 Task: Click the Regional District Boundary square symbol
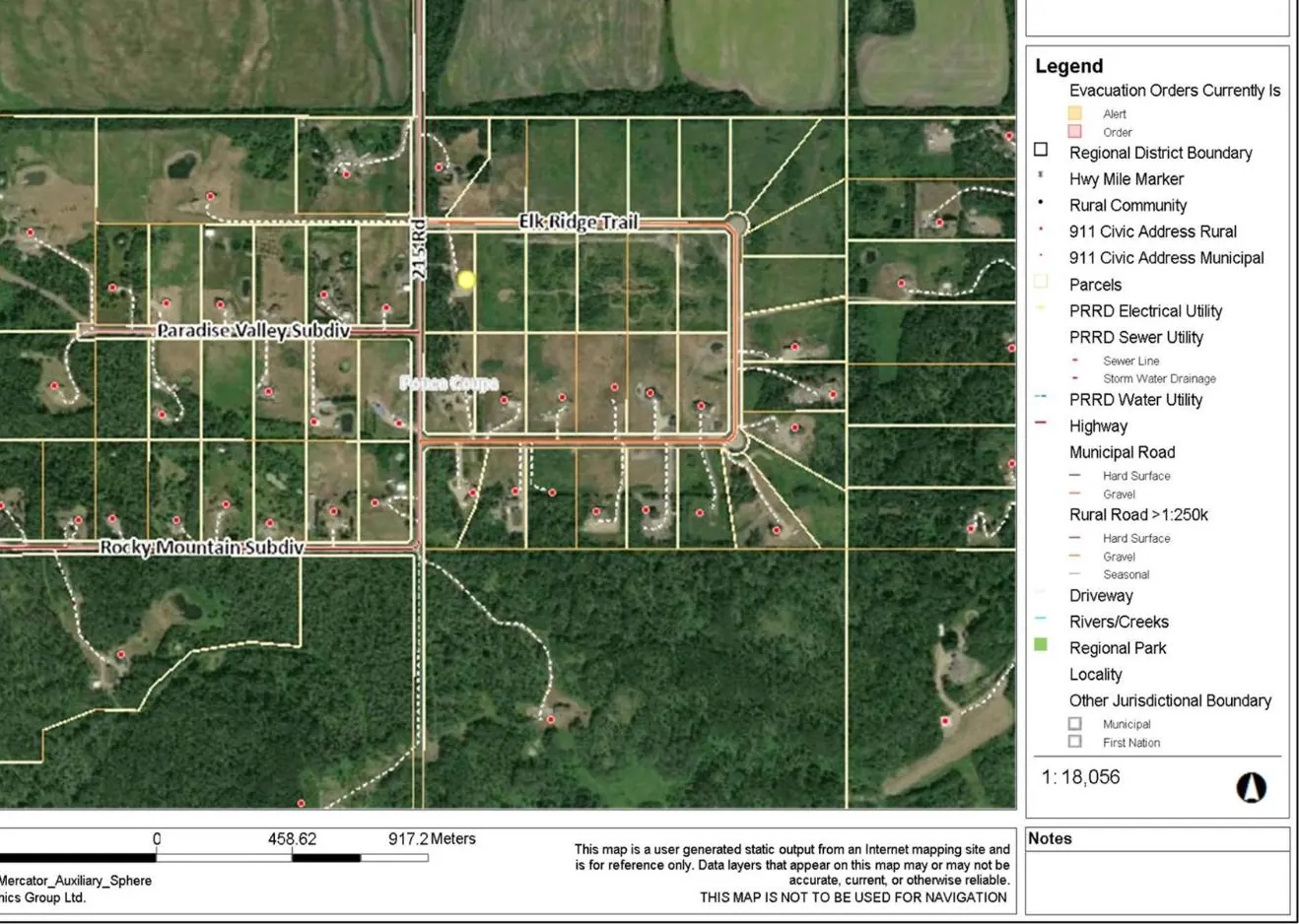pyautogui.click(x=1041, y=150)
